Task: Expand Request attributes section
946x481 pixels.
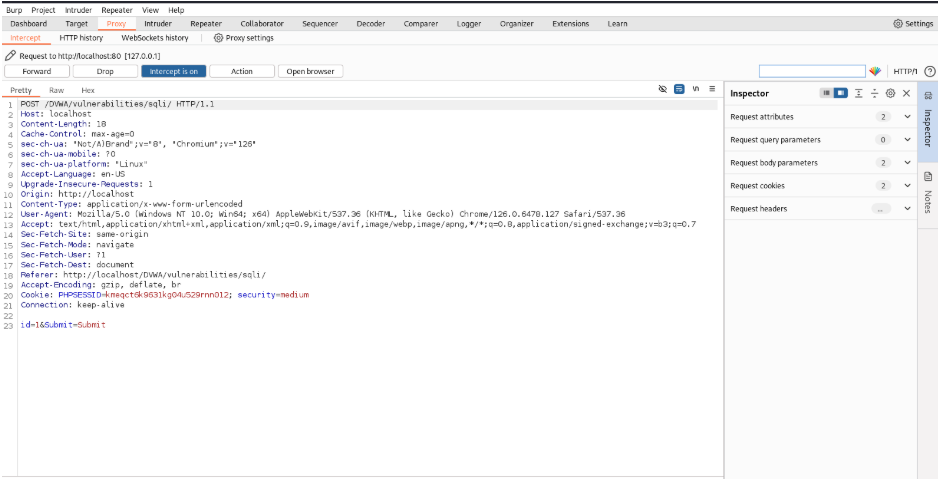Action: click(907, 117)
